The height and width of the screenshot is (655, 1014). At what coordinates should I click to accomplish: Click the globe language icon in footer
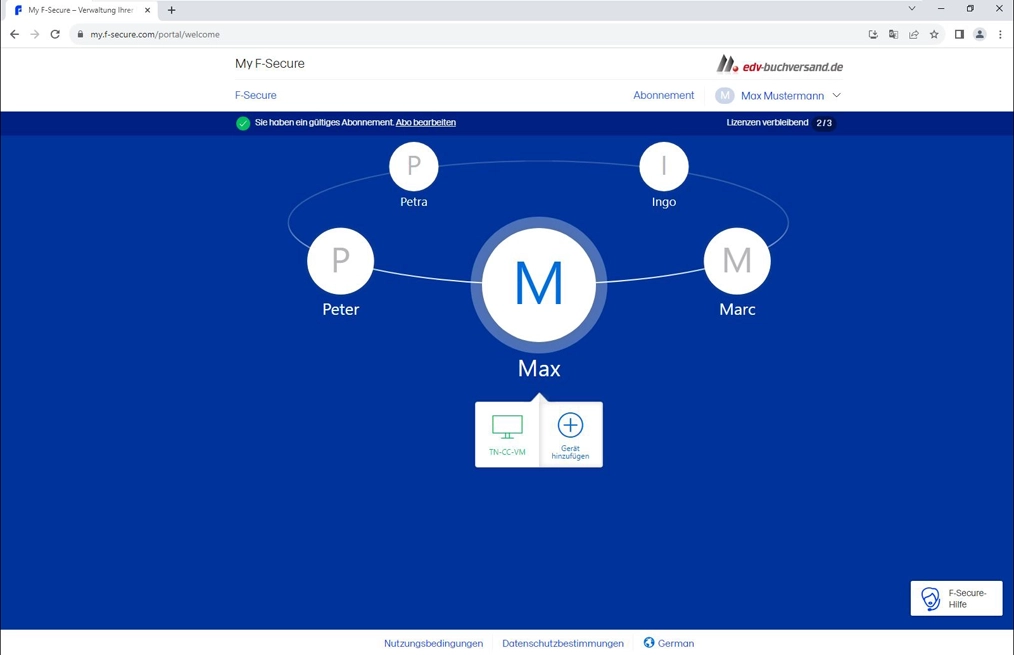(649, 643)
